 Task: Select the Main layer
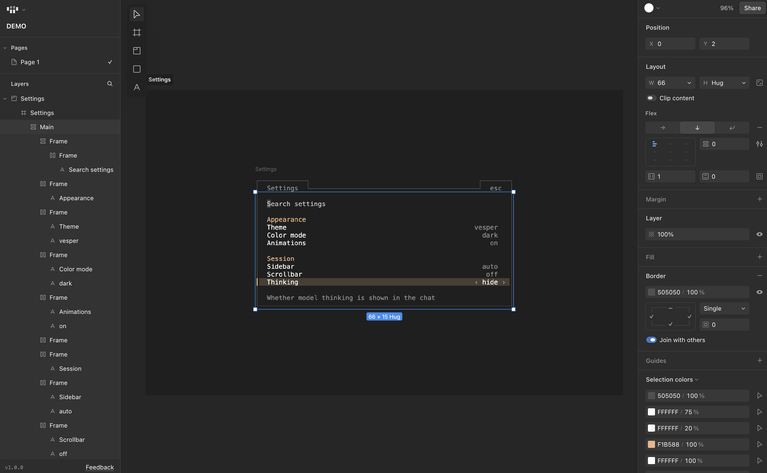[x=60, y=127]
